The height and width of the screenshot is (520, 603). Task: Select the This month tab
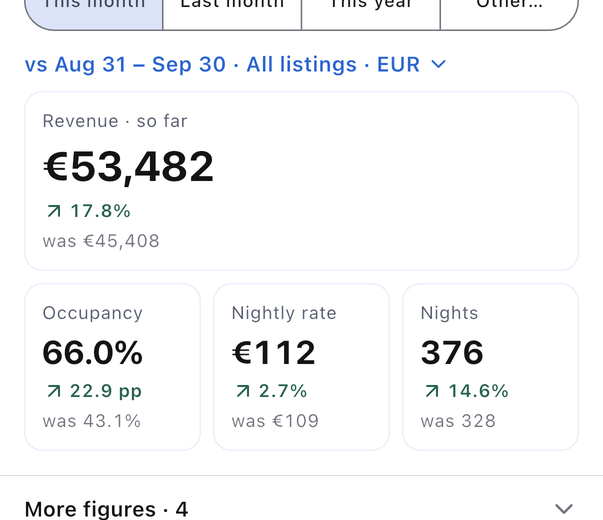coord(94,12)
